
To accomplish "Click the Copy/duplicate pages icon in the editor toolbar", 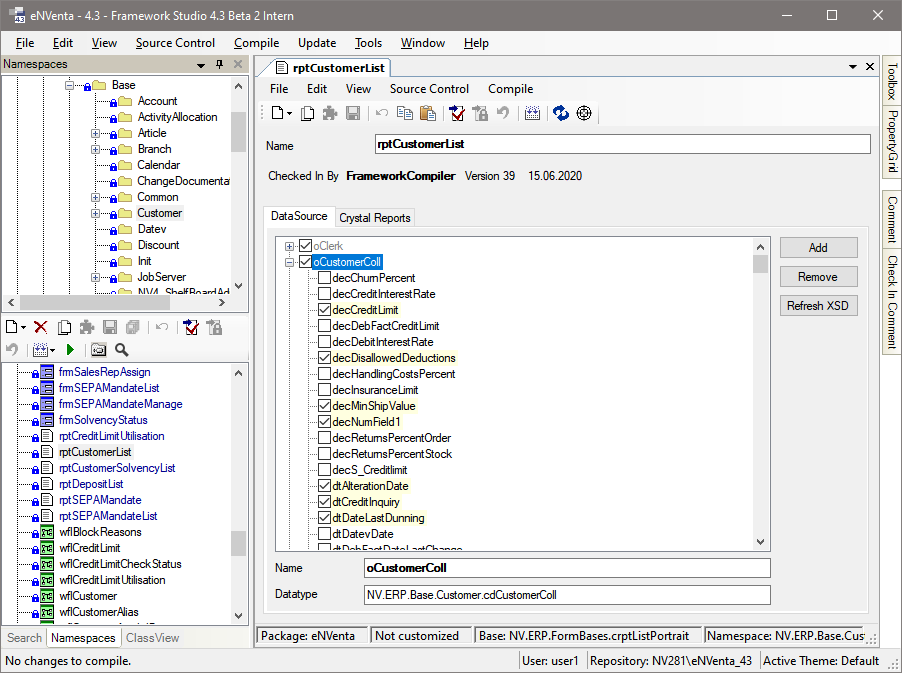I will pos(308,113).
